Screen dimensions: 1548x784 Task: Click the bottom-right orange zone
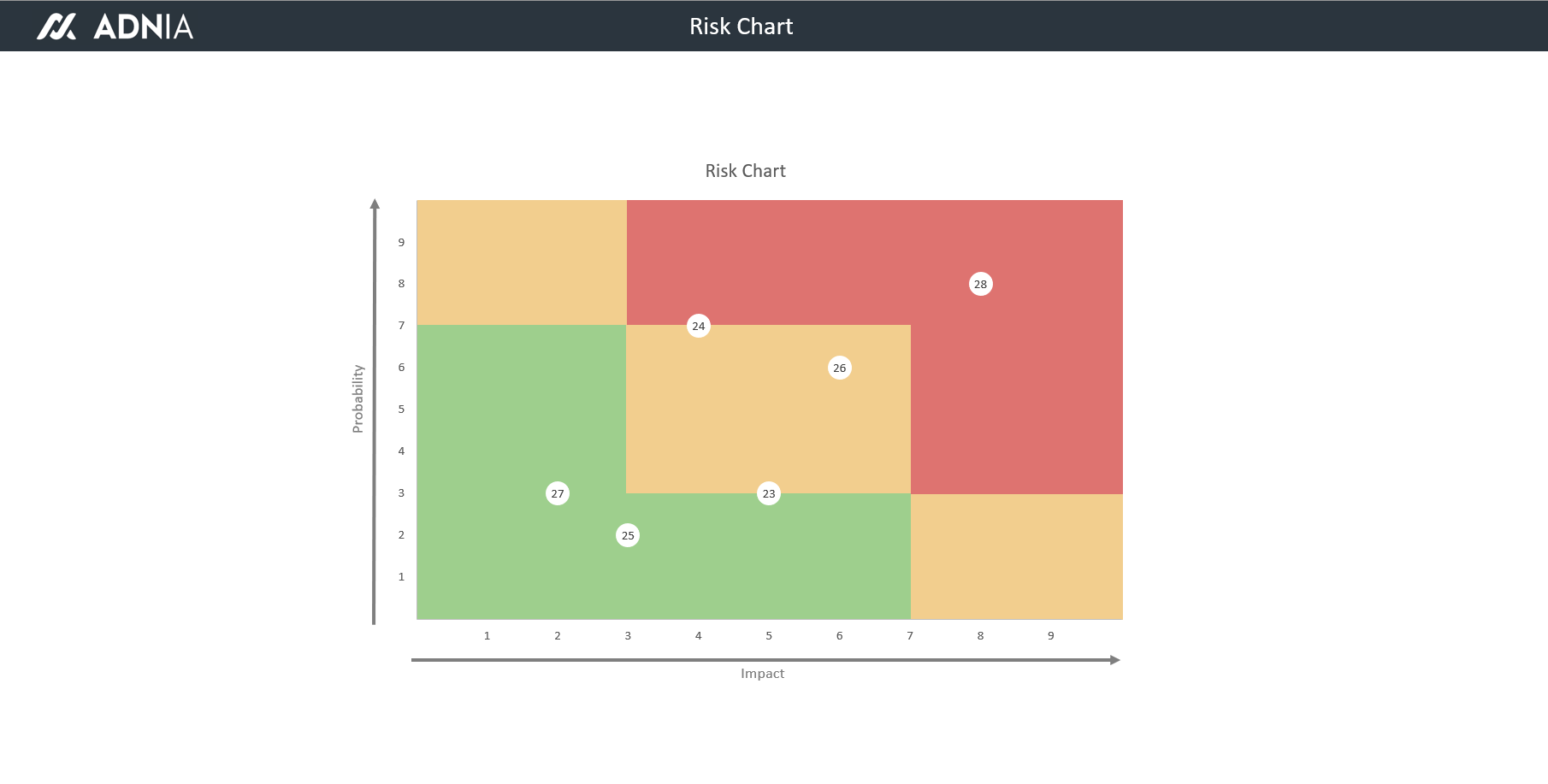click(x=1016, y=556)
